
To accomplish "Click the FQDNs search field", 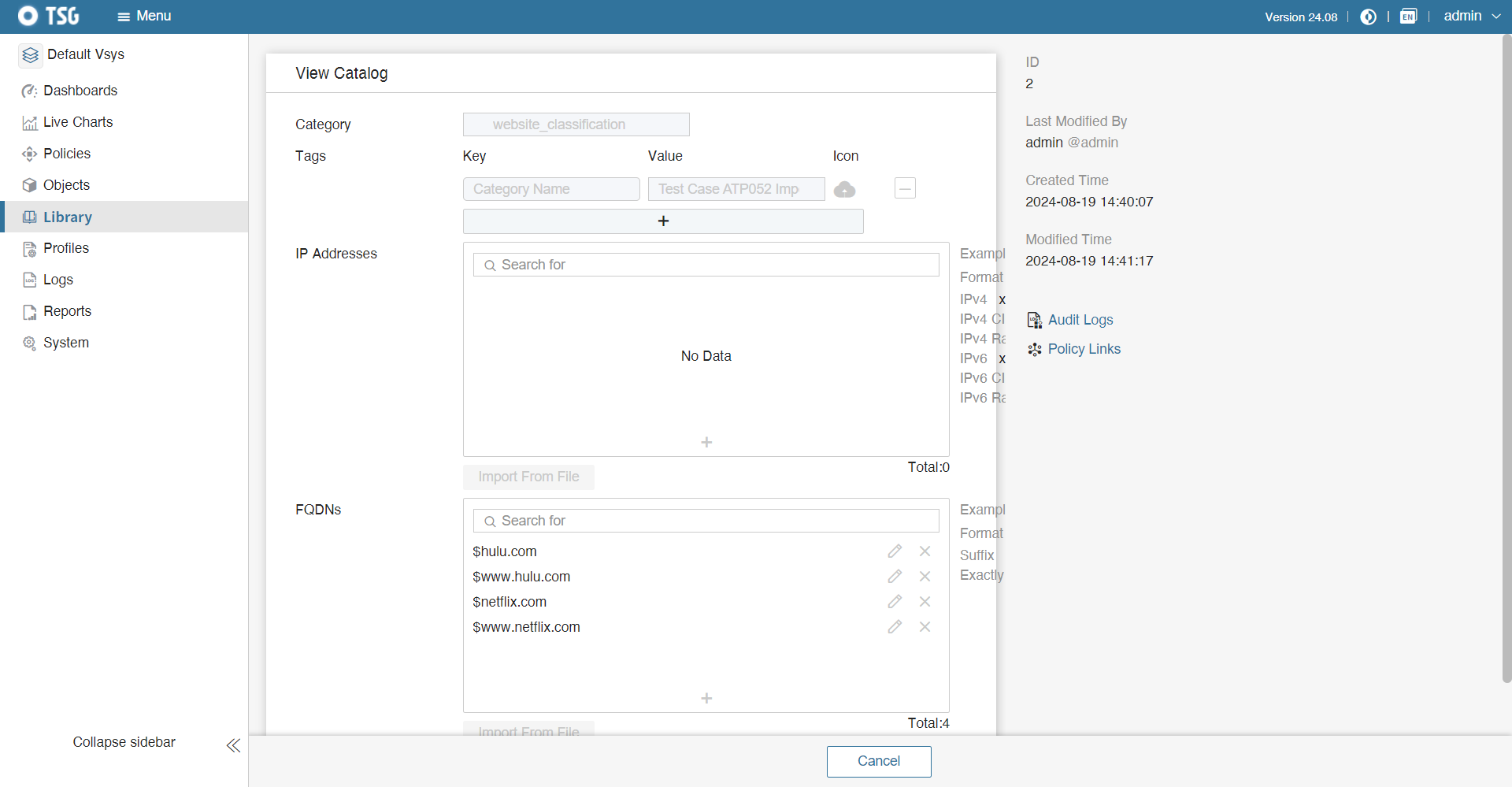I will point(706,521).
